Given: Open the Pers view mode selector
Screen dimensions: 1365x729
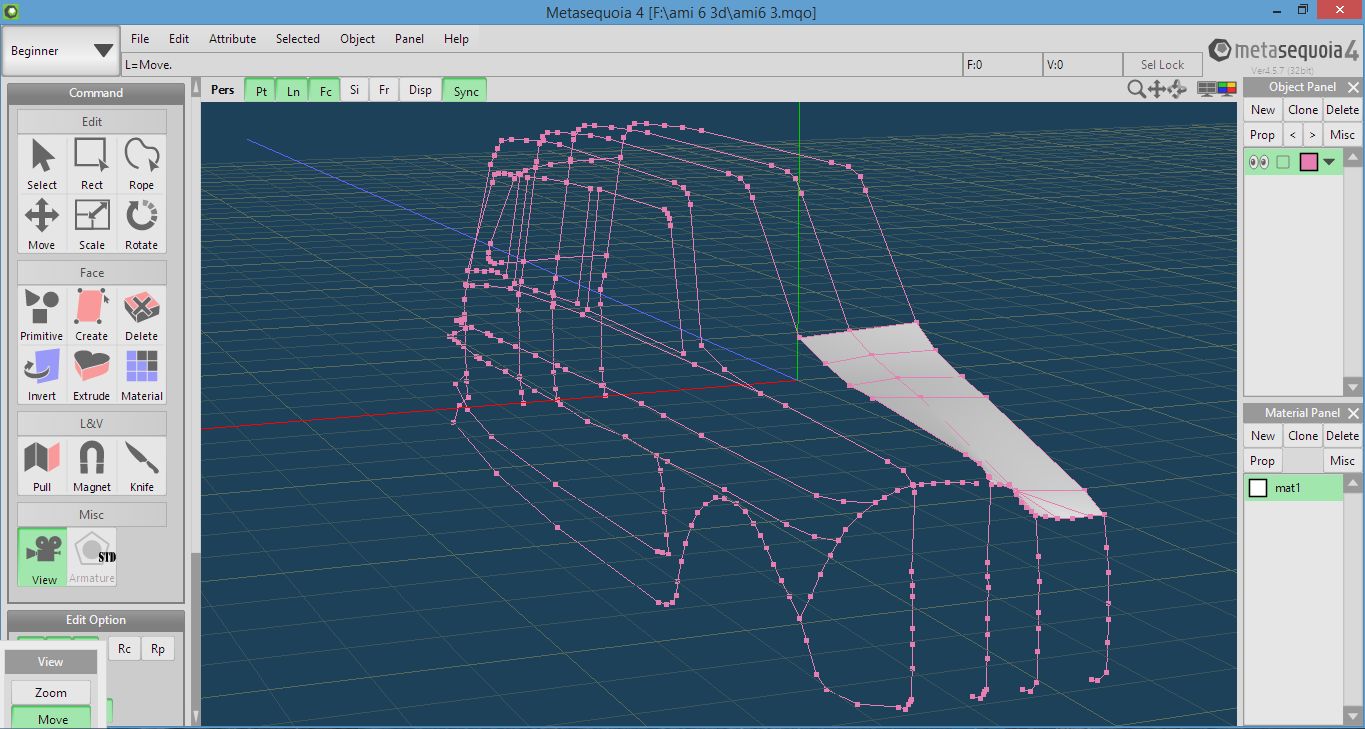Looking at the screenshot, I should tap(223, 90).
